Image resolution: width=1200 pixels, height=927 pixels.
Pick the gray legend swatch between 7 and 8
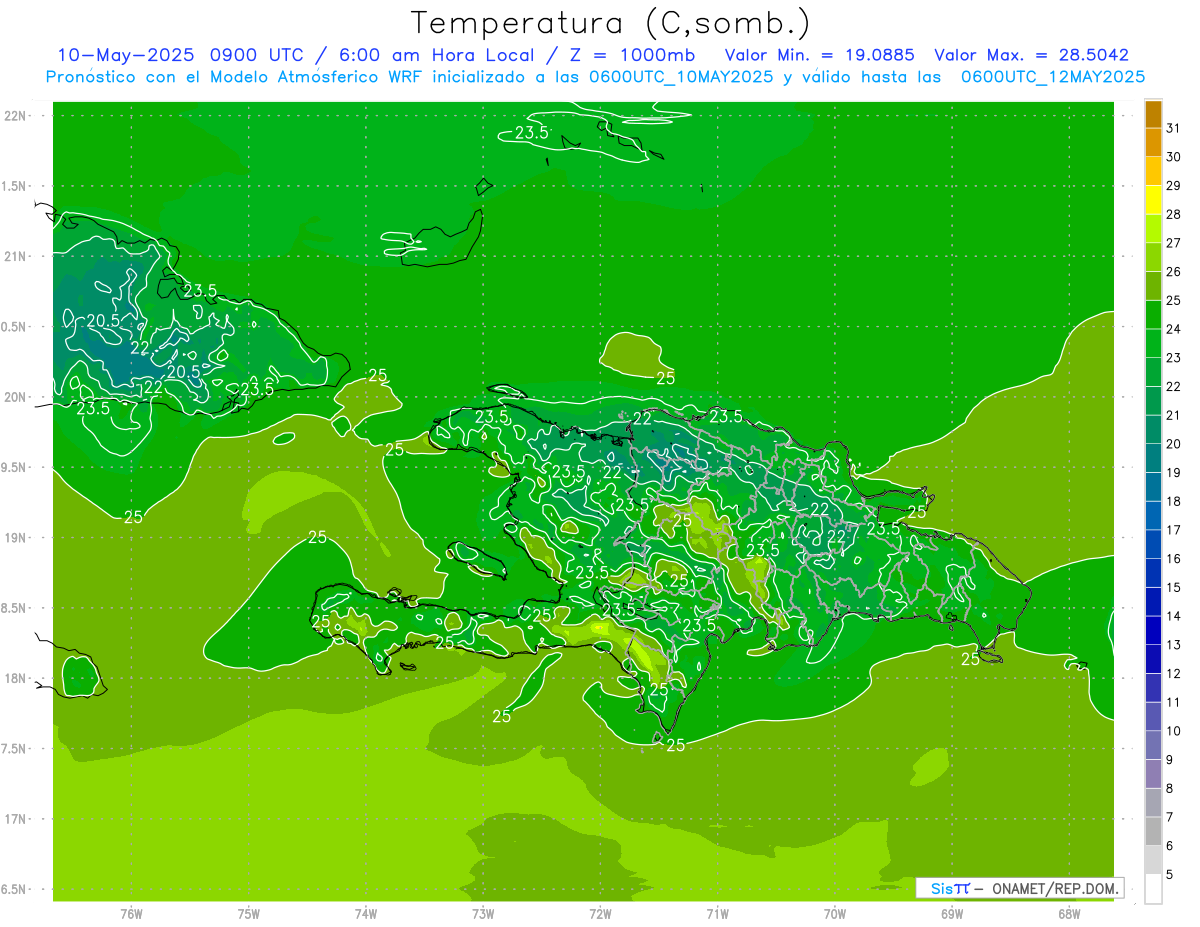click(x=1153, y=804)
